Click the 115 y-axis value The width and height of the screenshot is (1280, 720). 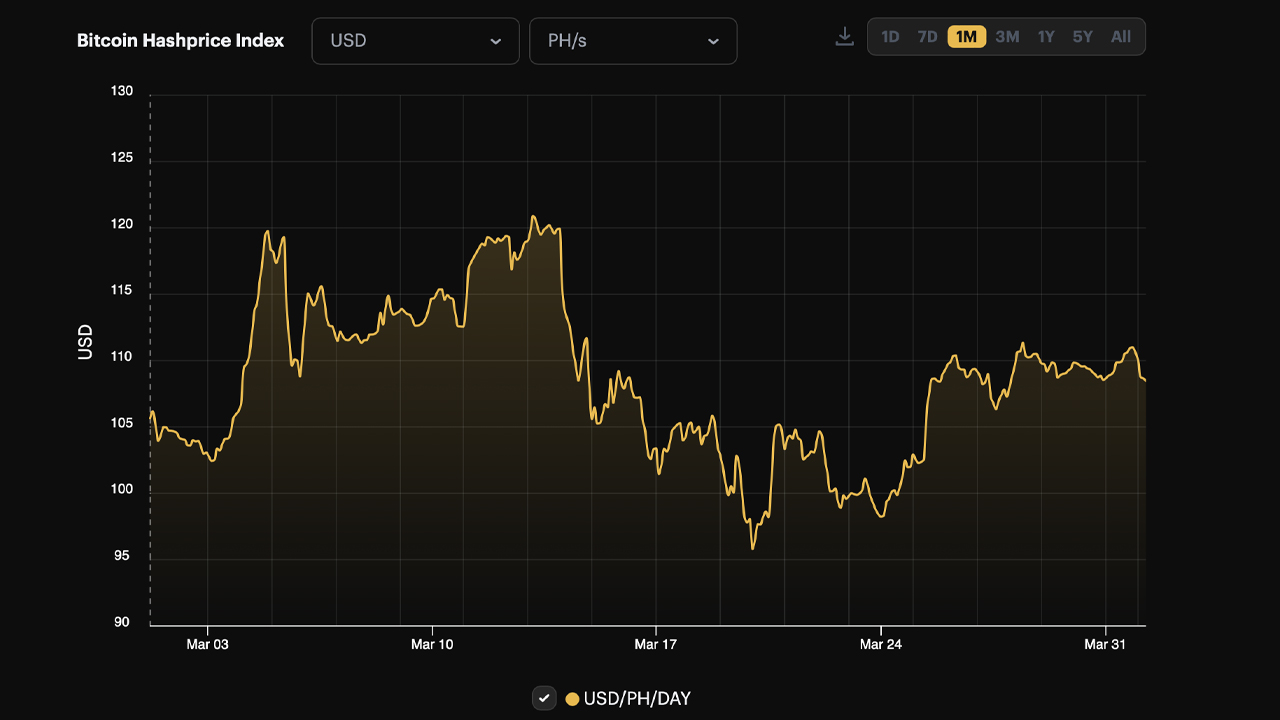click(x=122, y=291)
